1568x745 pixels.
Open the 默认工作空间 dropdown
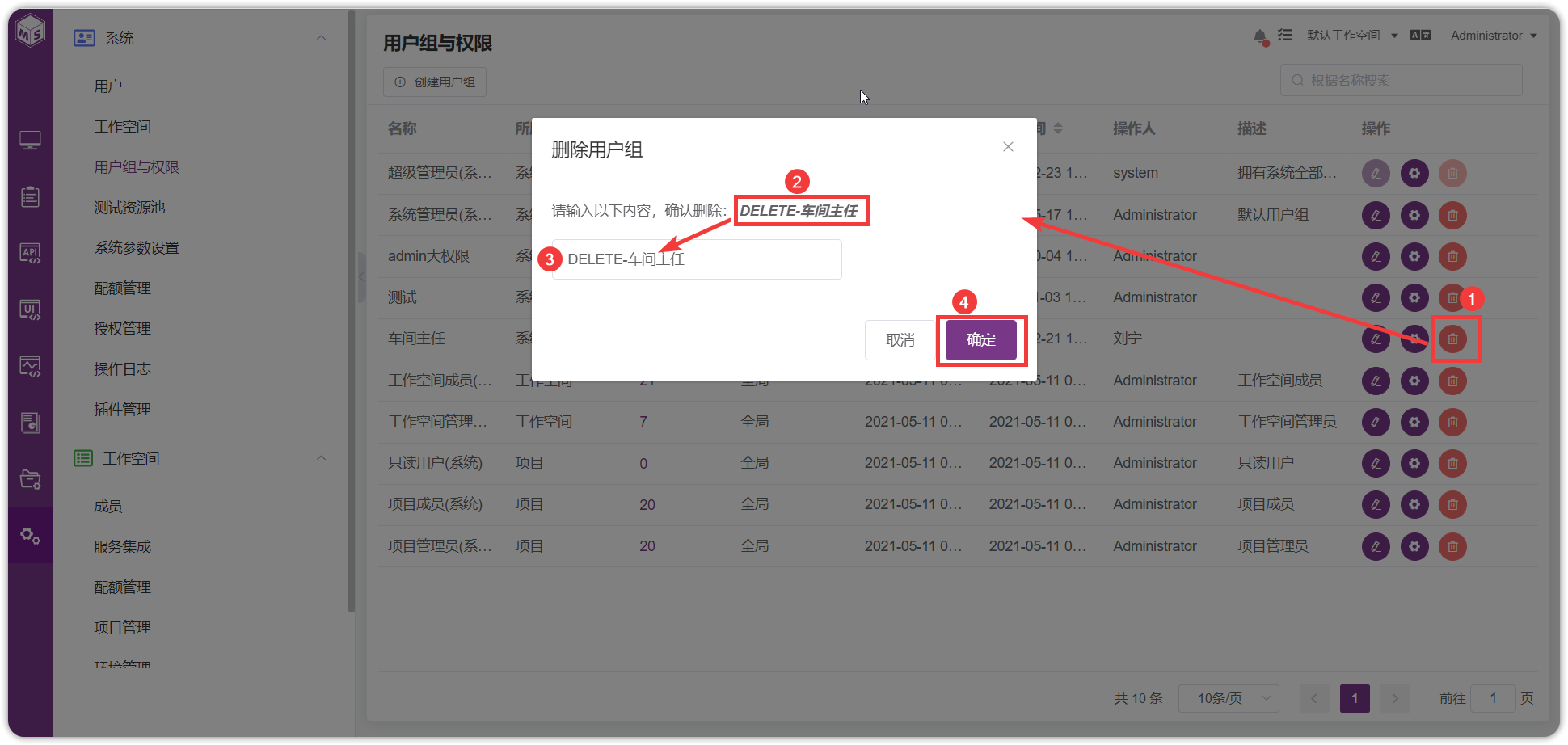click(1352, 36)
